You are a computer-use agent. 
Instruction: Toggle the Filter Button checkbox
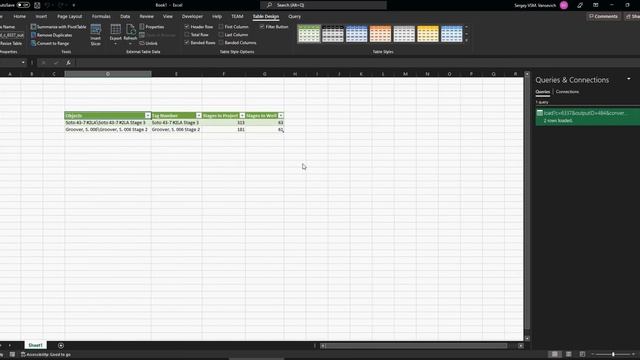click(262, 27)
